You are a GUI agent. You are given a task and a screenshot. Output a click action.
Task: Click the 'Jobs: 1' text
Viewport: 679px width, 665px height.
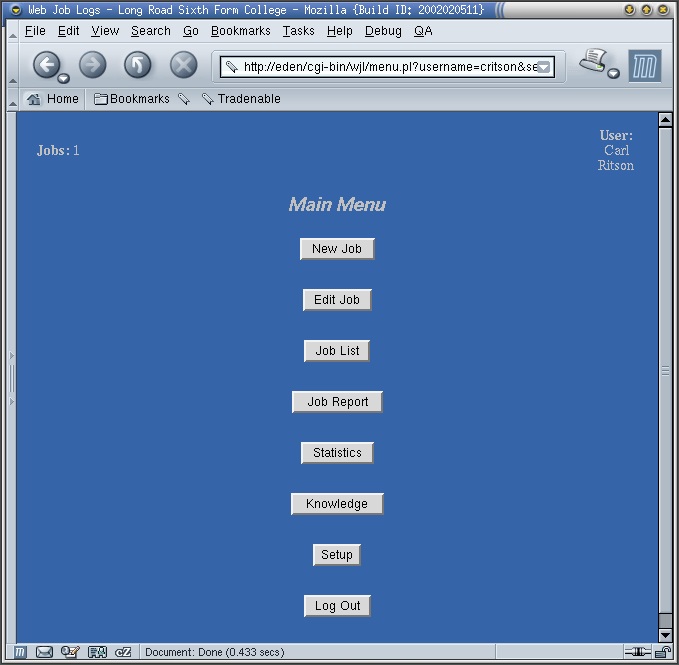(58, 151)
